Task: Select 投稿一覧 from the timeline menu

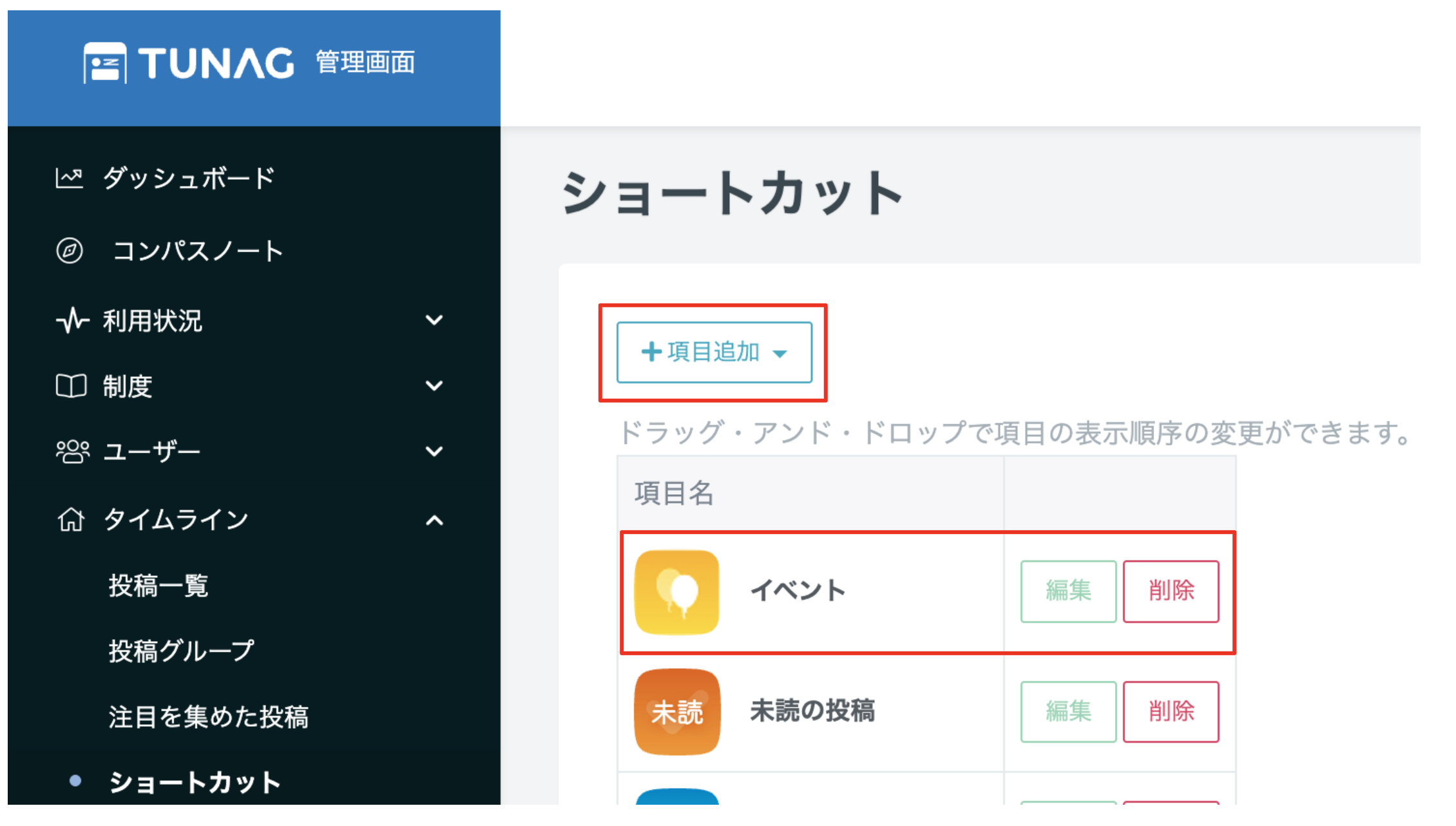Action: [x=158, y=586]
